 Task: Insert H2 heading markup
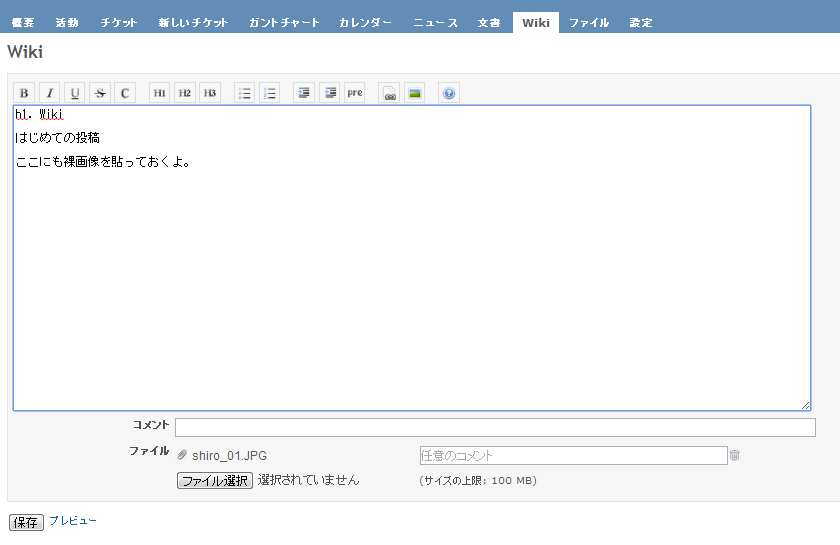(185, 93)
